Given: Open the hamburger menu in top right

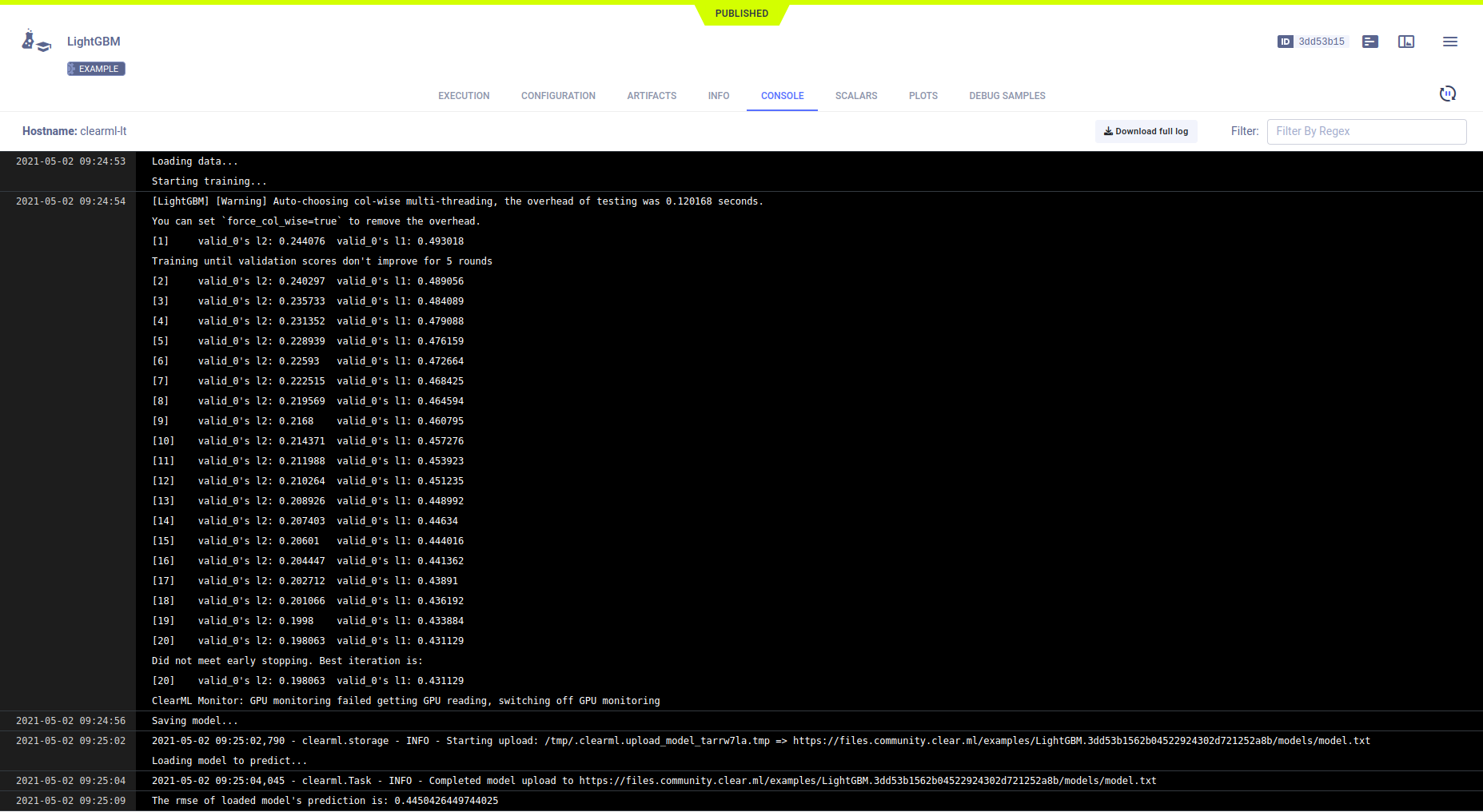Looking at the screenshot, I should (1450, 42).
